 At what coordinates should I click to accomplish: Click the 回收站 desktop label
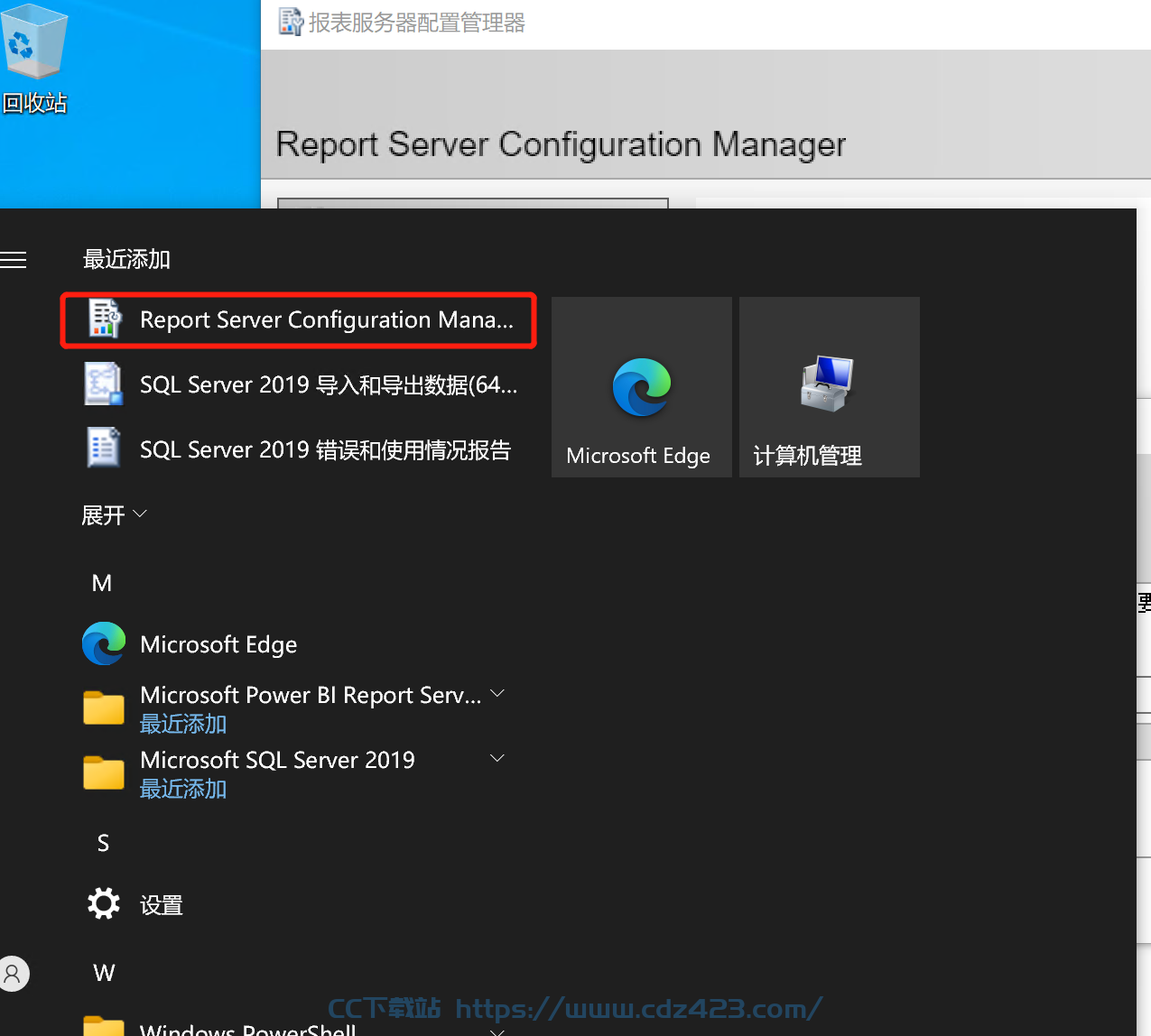34,103
